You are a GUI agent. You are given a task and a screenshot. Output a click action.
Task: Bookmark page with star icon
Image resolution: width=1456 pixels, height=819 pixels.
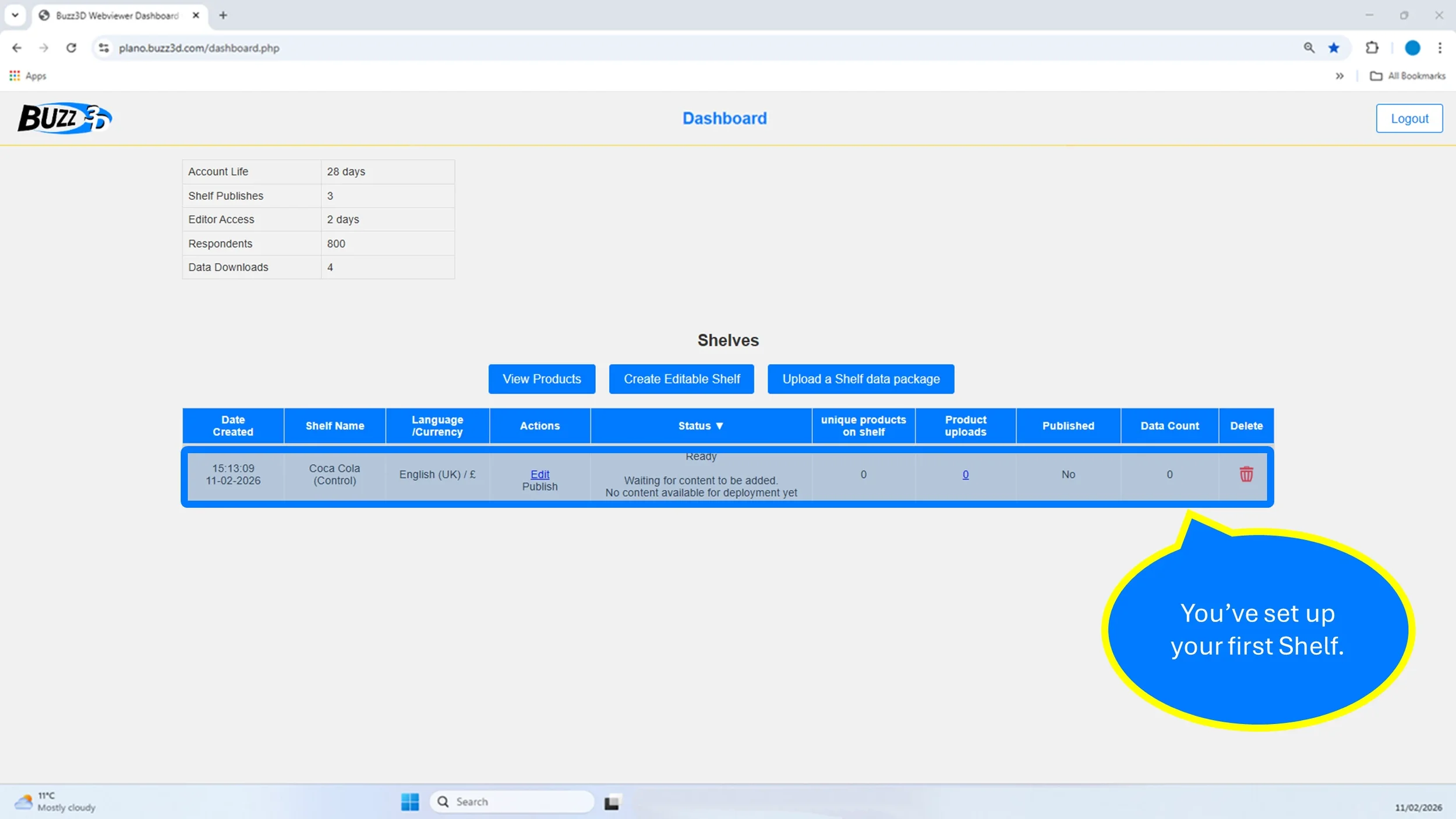coord(1334,48)
